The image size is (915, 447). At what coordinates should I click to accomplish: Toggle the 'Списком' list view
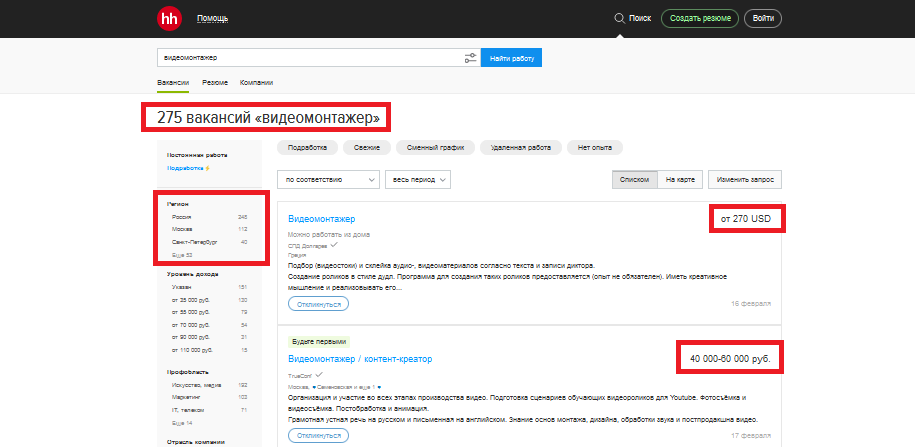click(x=634, y=179)
